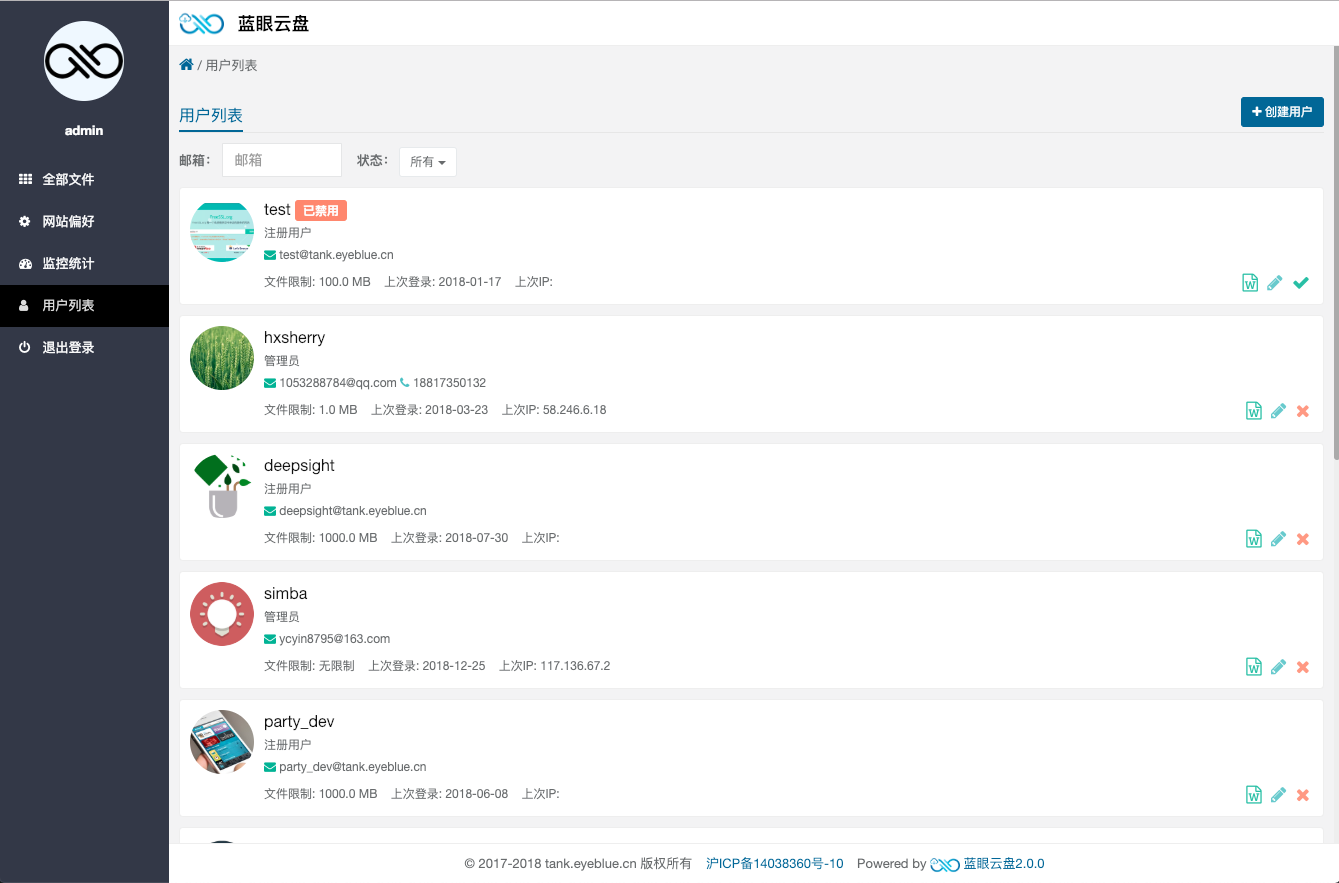This screenshot has width=1339, height=883.
Task: Click the home icon in the breadcrumb
Action: pyautogui.click(x=186, y=65)
